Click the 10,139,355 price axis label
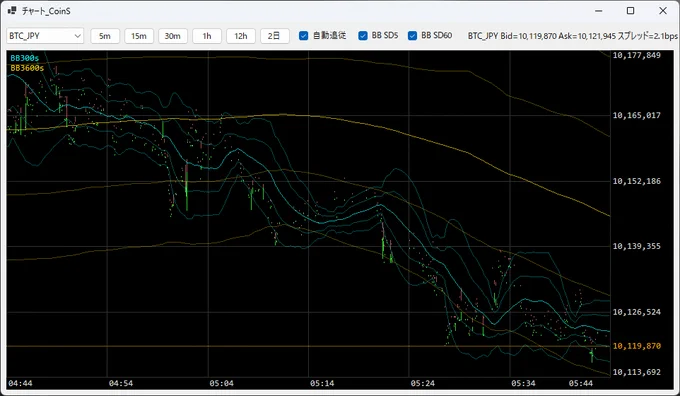The width and height of the screenshot is (680, 396). click(636, 246)
